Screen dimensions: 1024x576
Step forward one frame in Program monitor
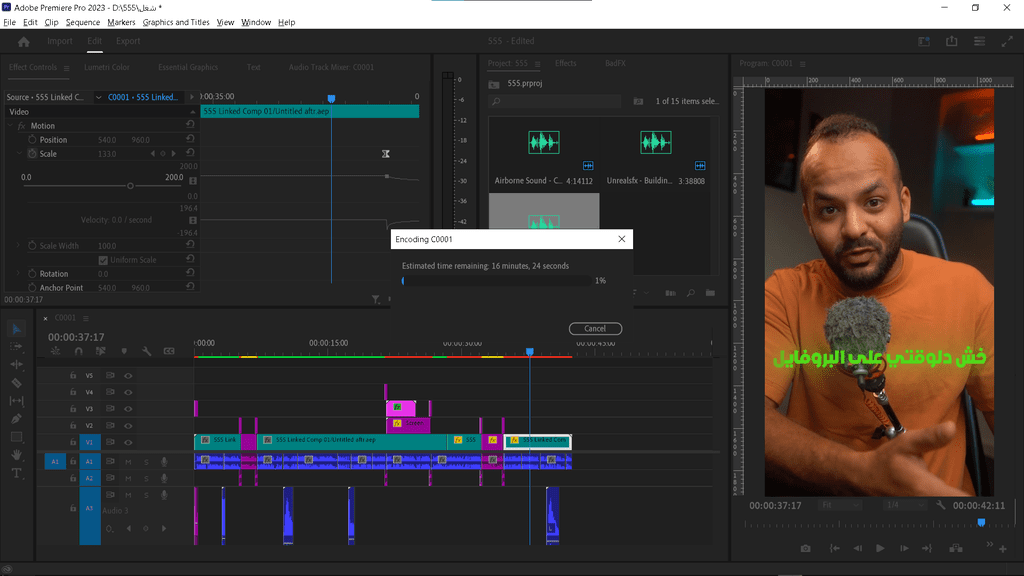coord(904,549)
